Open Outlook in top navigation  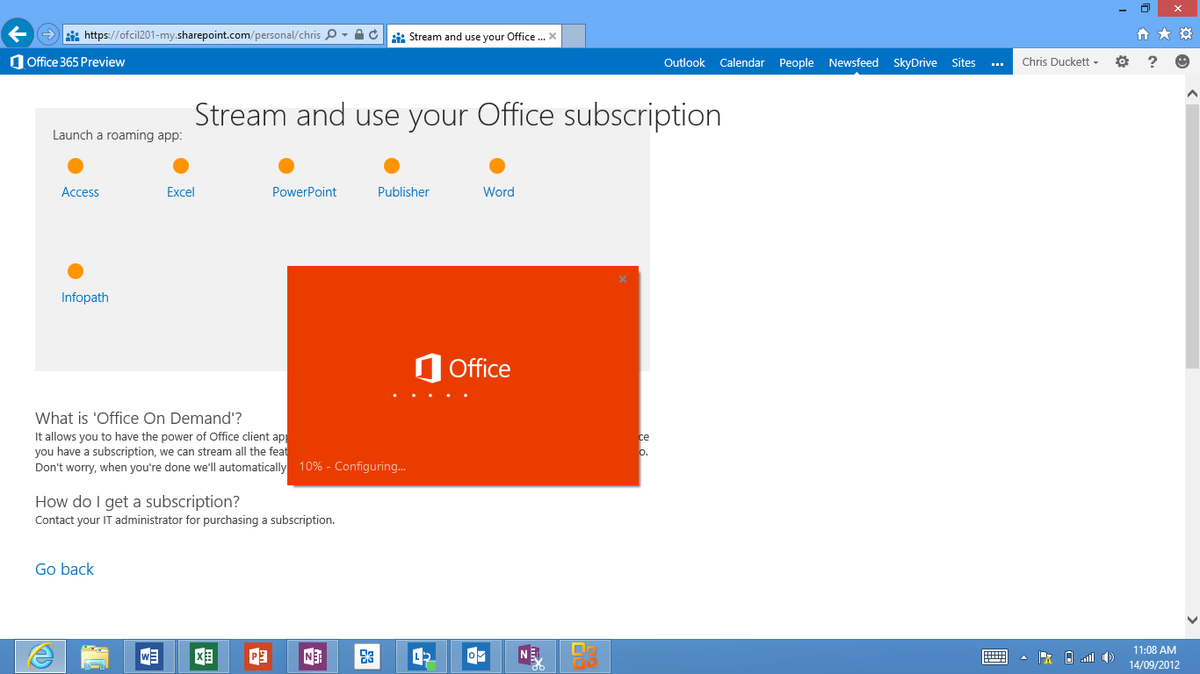click(684, 62)
